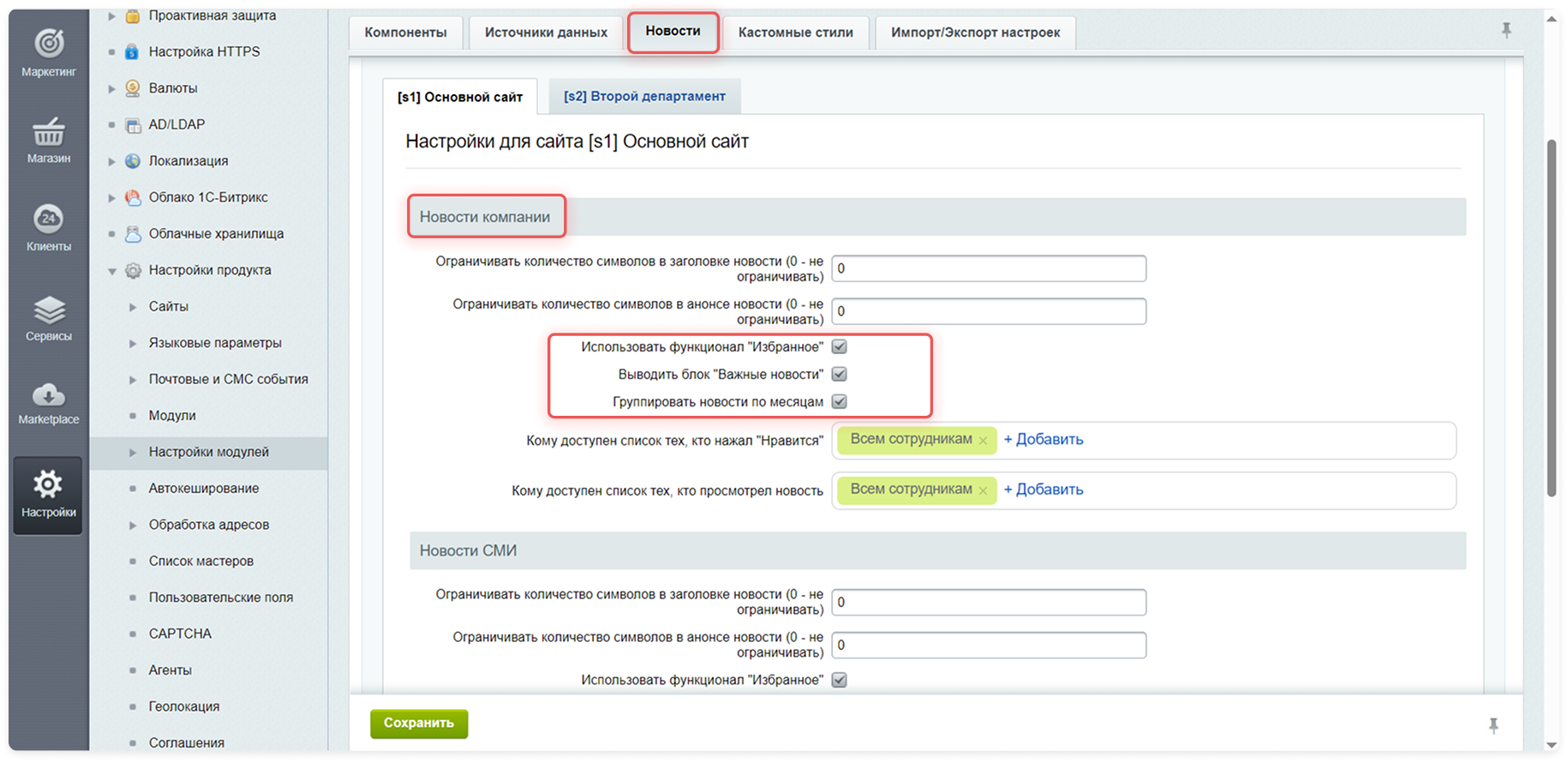The height and width of the screenshot is (763, 1568).
Task: Expand the Локализация tree item
Action: click(x=111, y=161)
